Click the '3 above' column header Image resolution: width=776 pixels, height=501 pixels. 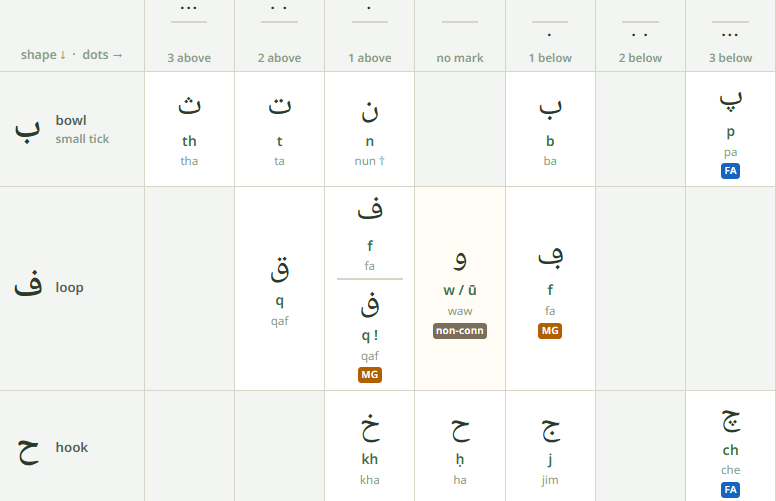tap(189, 35)
